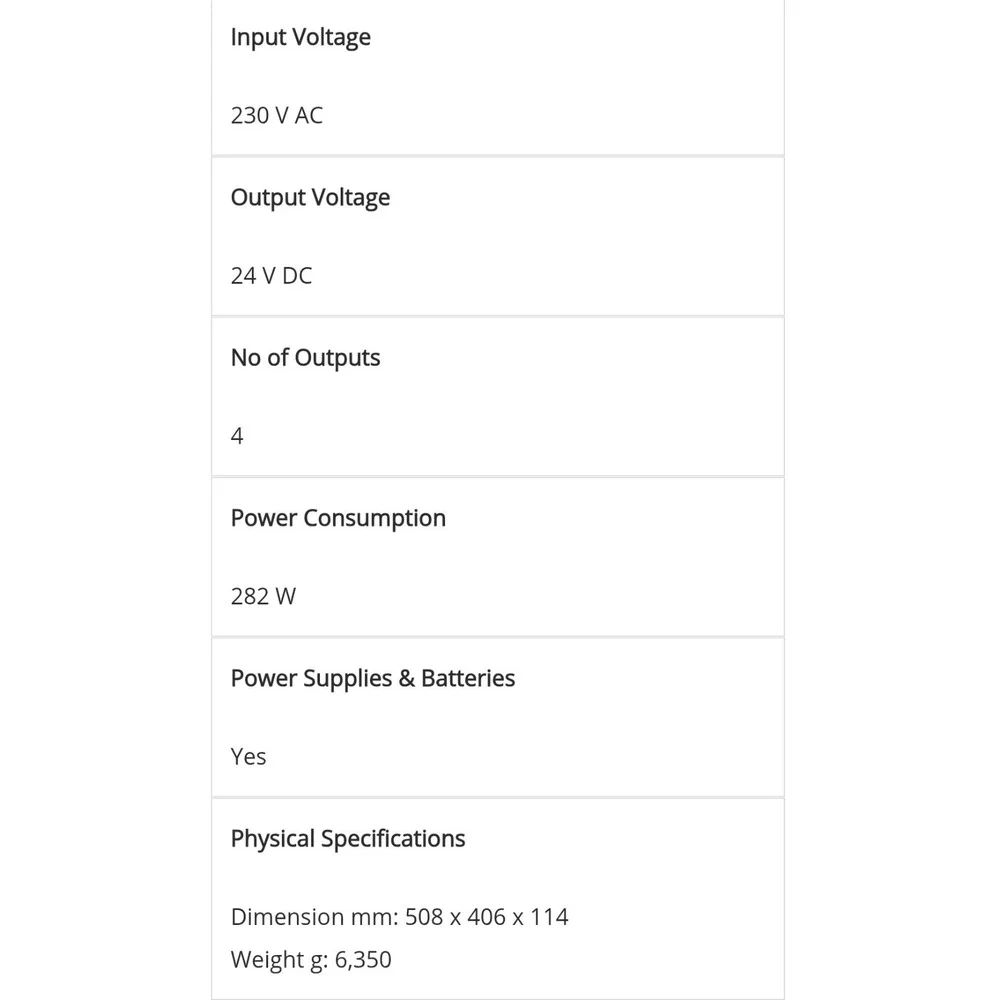This screenshot has height=1000, width=1000.
Task: Click the Physical Specifications heading
Action: point(348,839)
